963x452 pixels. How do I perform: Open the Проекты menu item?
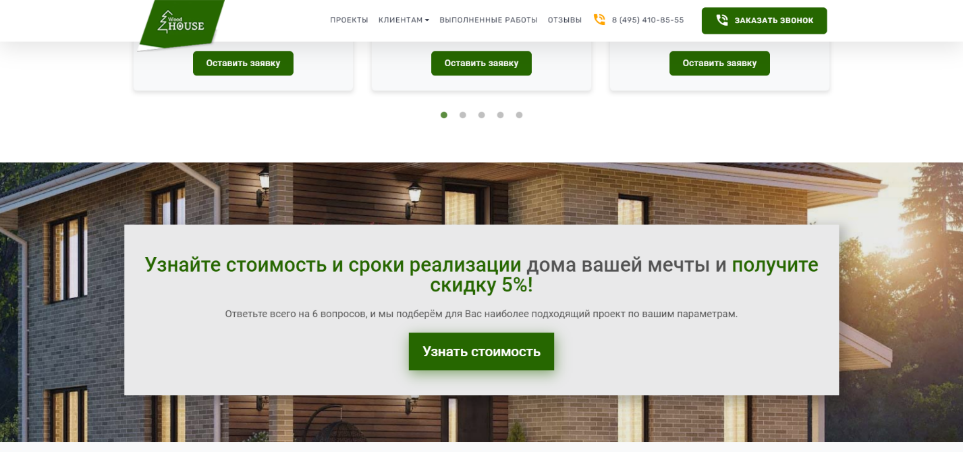[x=349, y=20]
